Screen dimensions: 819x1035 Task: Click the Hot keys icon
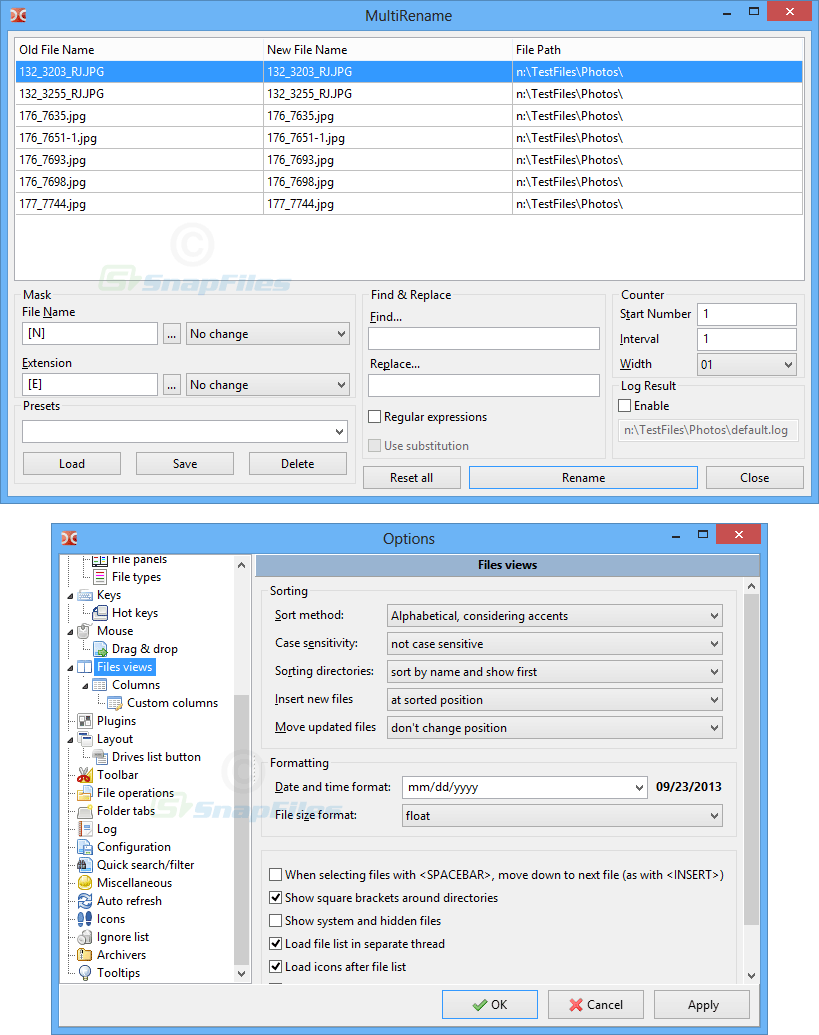(x=100, y=613)
